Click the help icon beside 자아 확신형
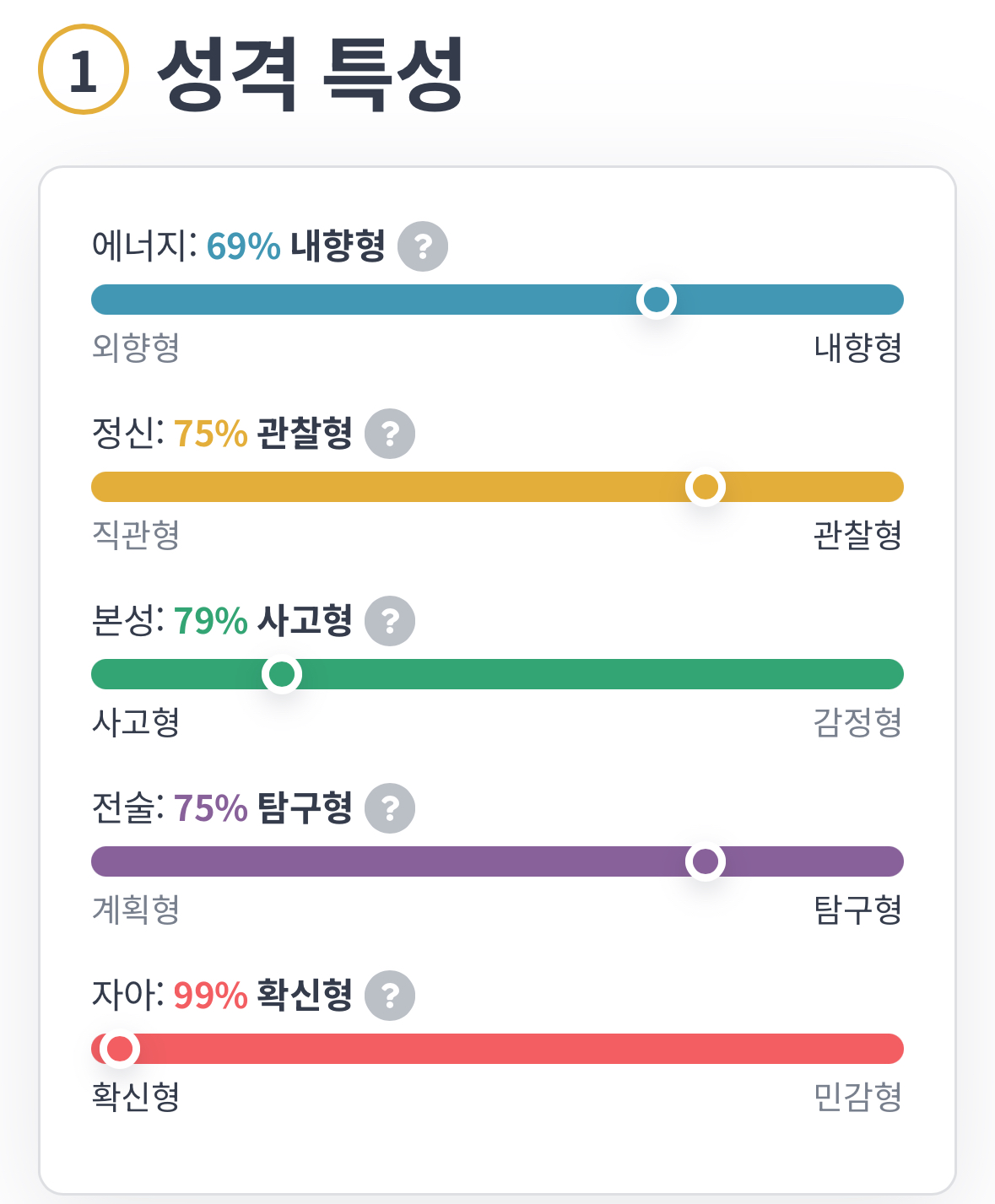 point(390,996)
